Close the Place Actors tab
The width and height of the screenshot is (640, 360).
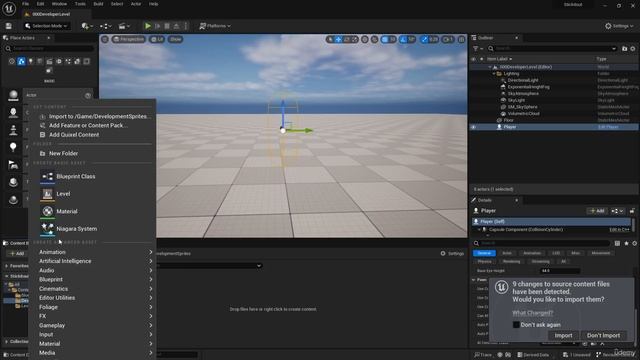(49, 38)
